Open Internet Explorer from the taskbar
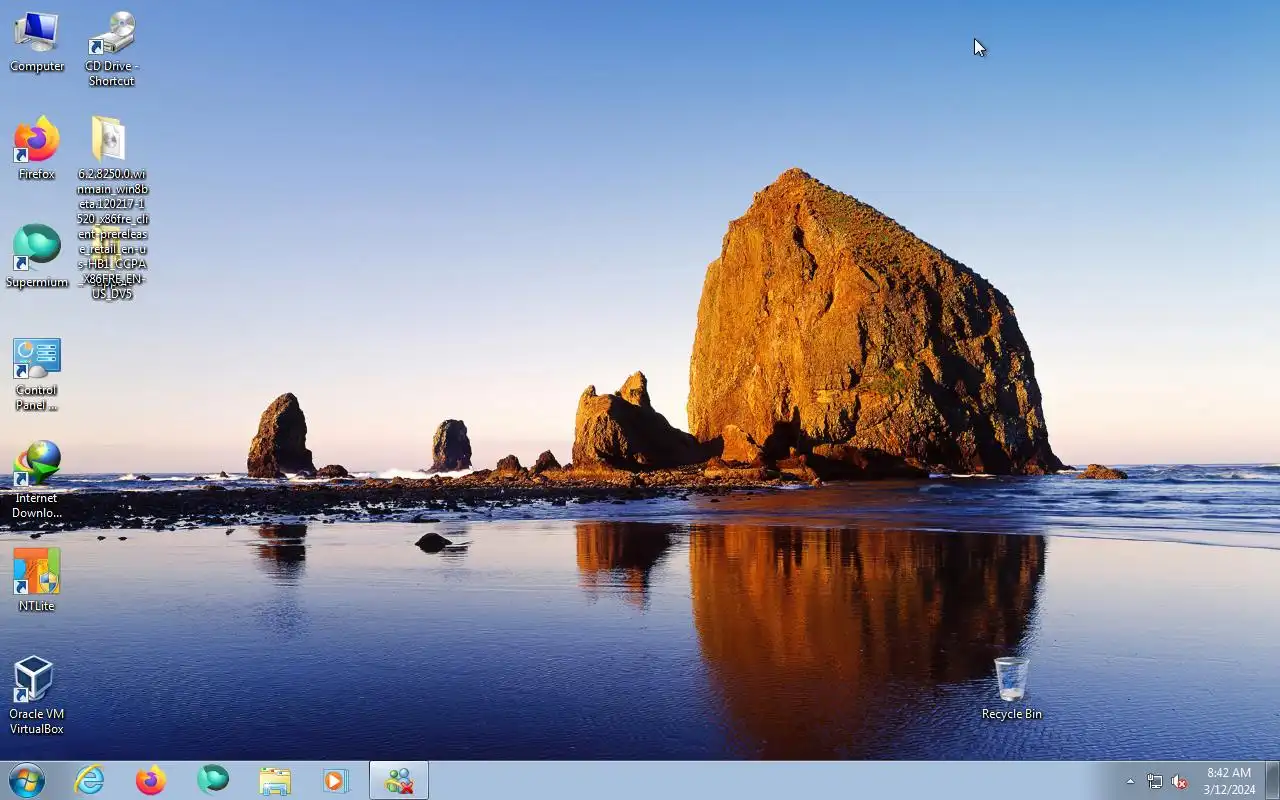Image resolution: width=1280 pixels, height=800 pixels. tap(89, 780)
